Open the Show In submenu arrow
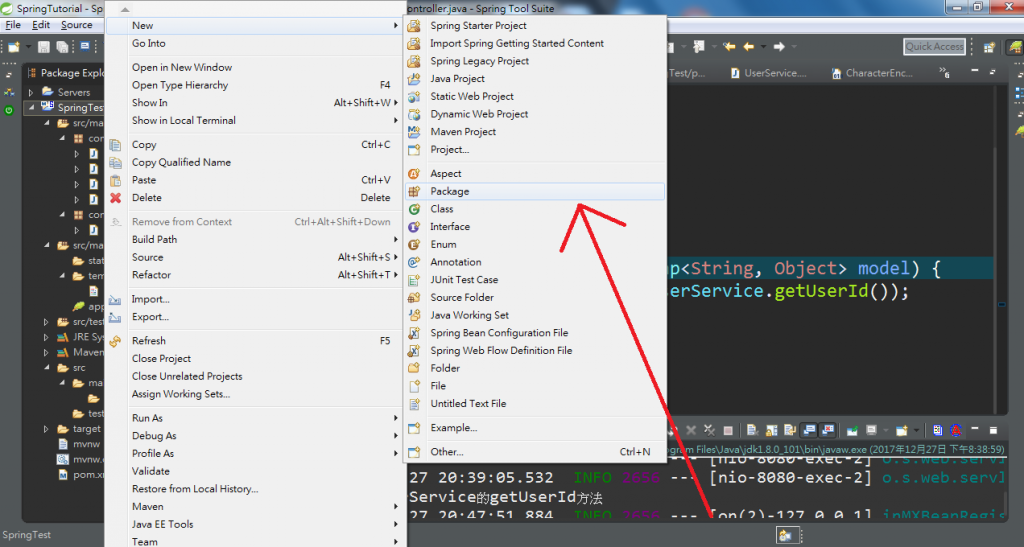The height and width of the screenshot is (547, 1024). (x=396, y=102)
